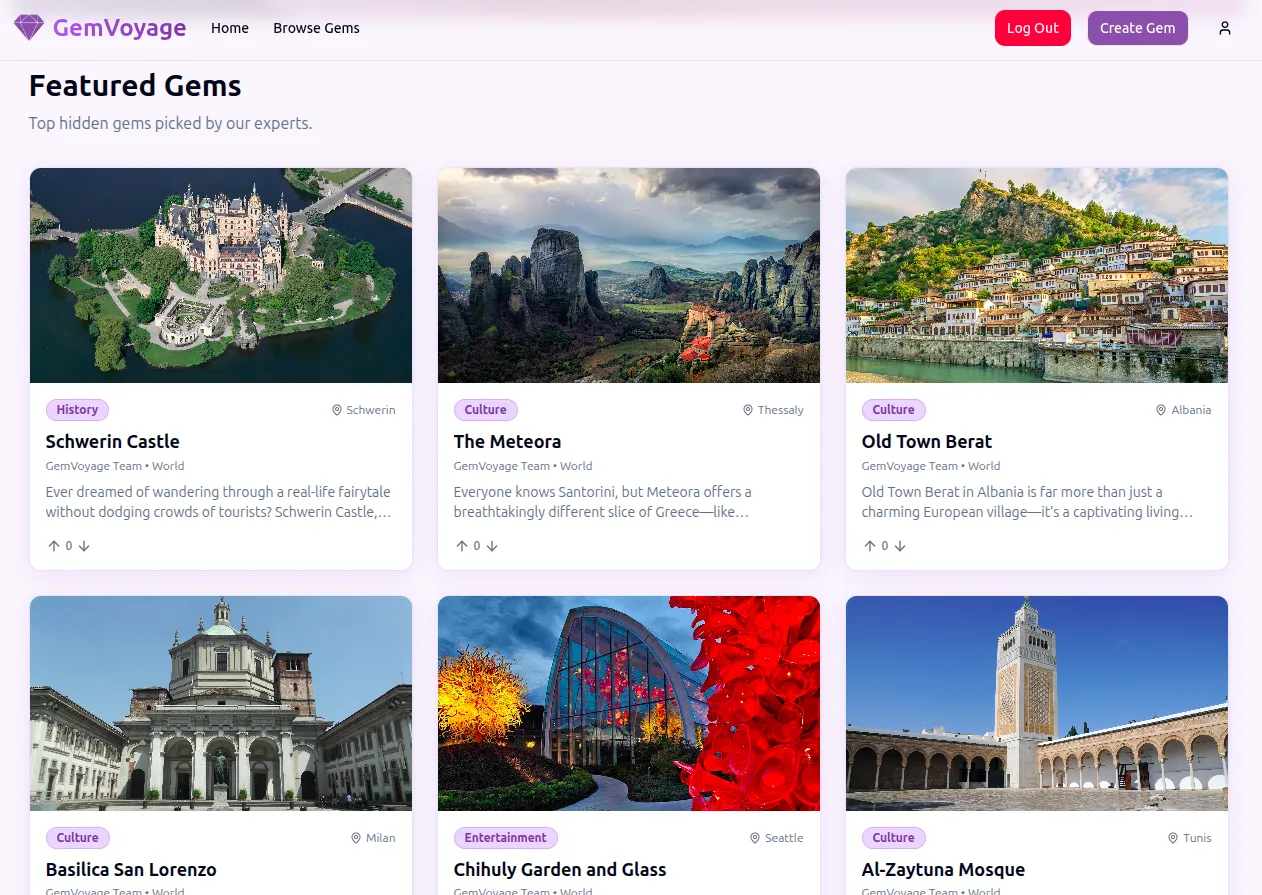
Task: Click the GemVoyage diamond logo icon
Action: click(29, 28)
